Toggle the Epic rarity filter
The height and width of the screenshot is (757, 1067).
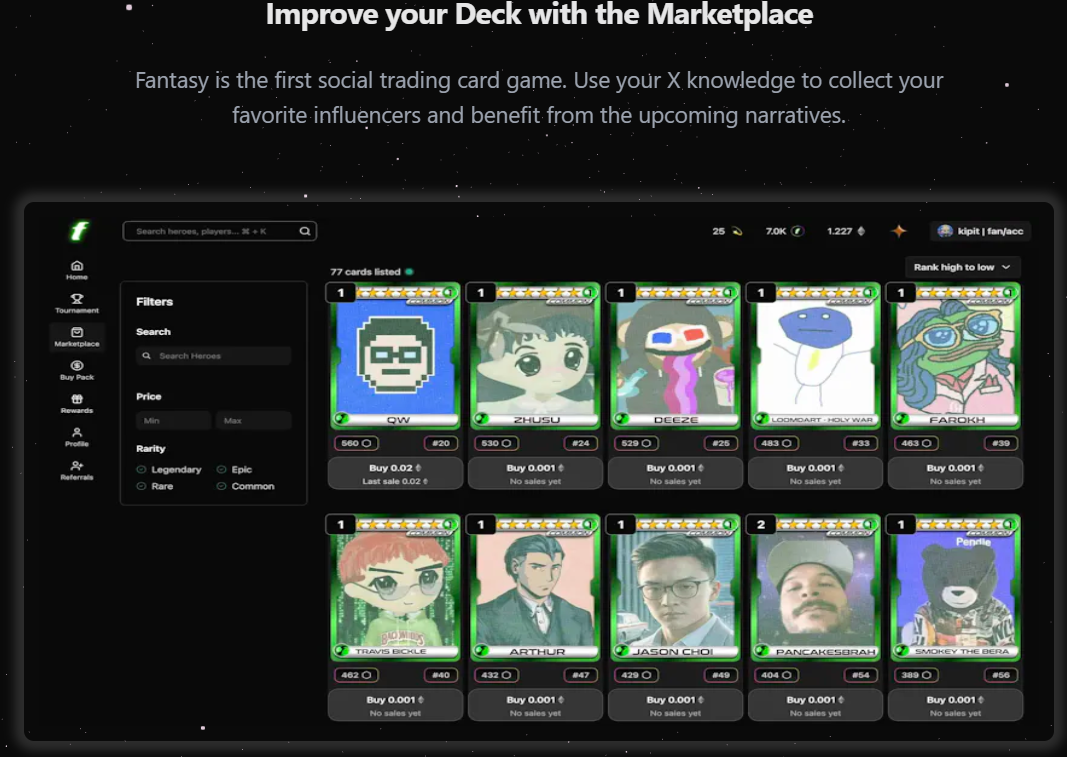222,470
